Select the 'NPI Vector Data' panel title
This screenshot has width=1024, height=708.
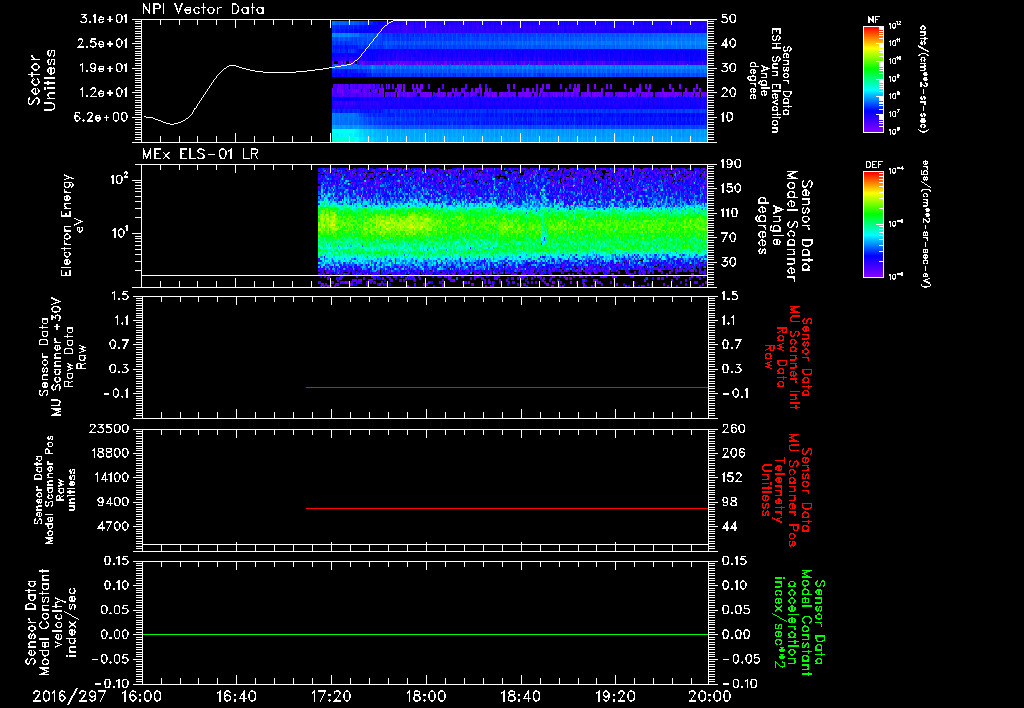click(203, 9)
